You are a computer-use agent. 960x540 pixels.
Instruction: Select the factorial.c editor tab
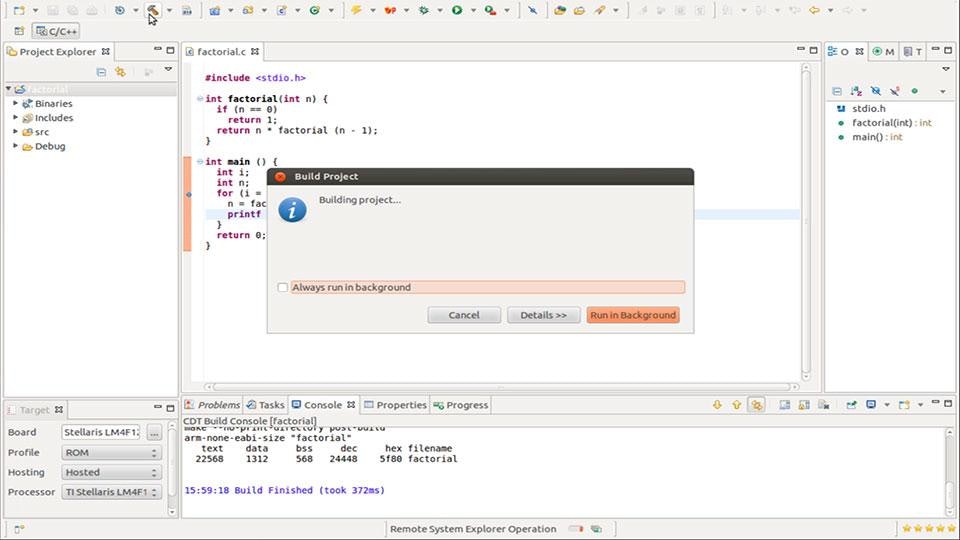pyautogui.click(x=222, y=52)
